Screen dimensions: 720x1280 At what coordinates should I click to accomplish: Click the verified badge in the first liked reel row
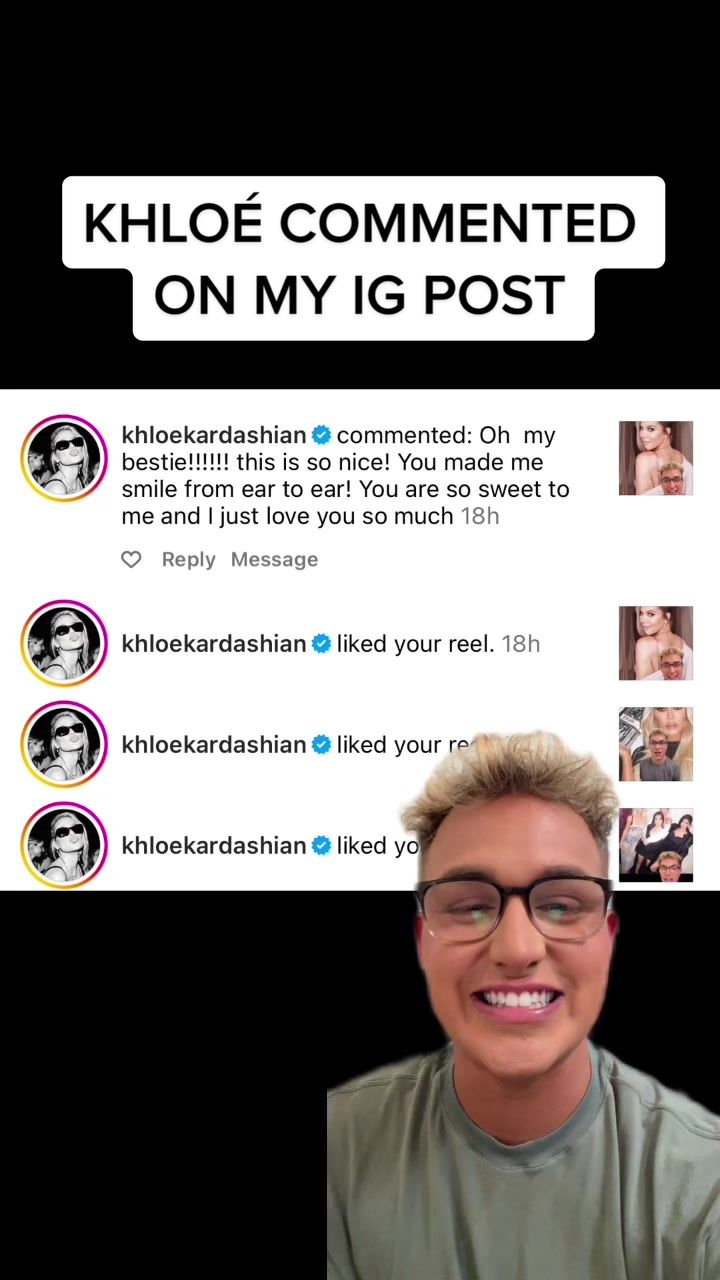(321, 644)
